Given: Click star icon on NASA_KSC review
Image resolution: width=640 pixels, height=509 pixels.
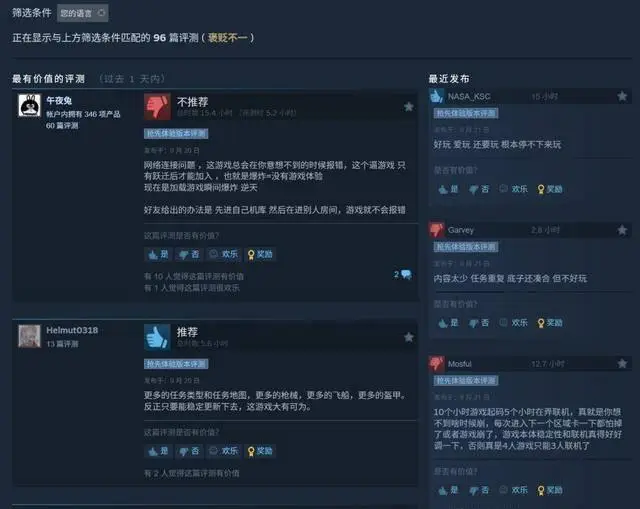Looking at the screenshot, I should point(622,96).
